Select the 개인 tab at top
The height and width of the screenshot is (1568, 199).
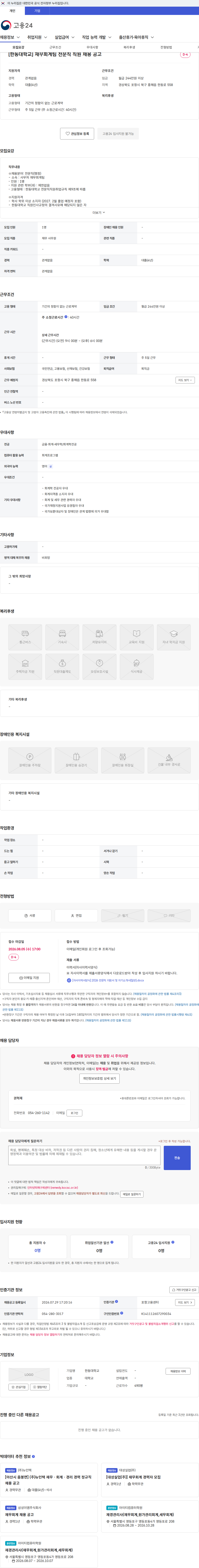pyautogui.click(x=12, y=11)
